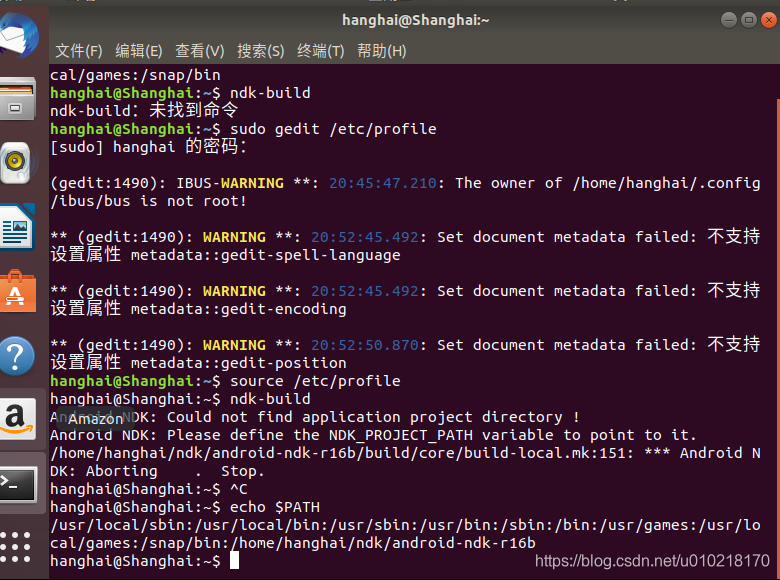Open Rhythmbox speaker icon in dock
Viewport: 780px width, 580px height.
16,163
